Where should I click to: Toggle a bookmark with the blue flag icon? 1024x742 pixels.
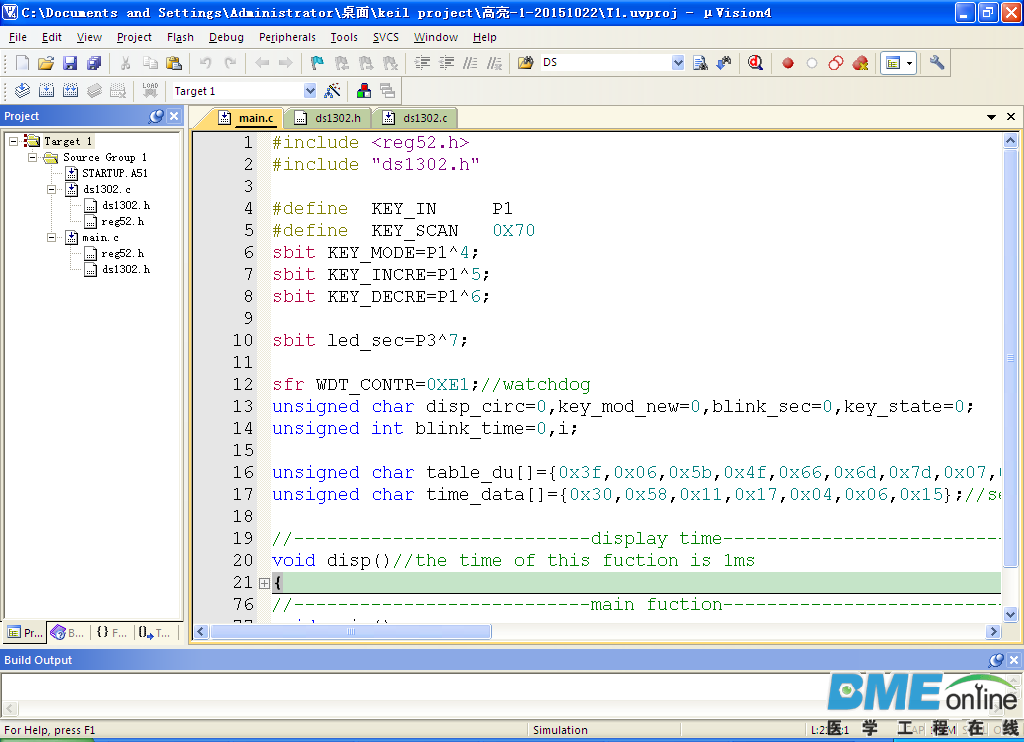tap(317, 63)
